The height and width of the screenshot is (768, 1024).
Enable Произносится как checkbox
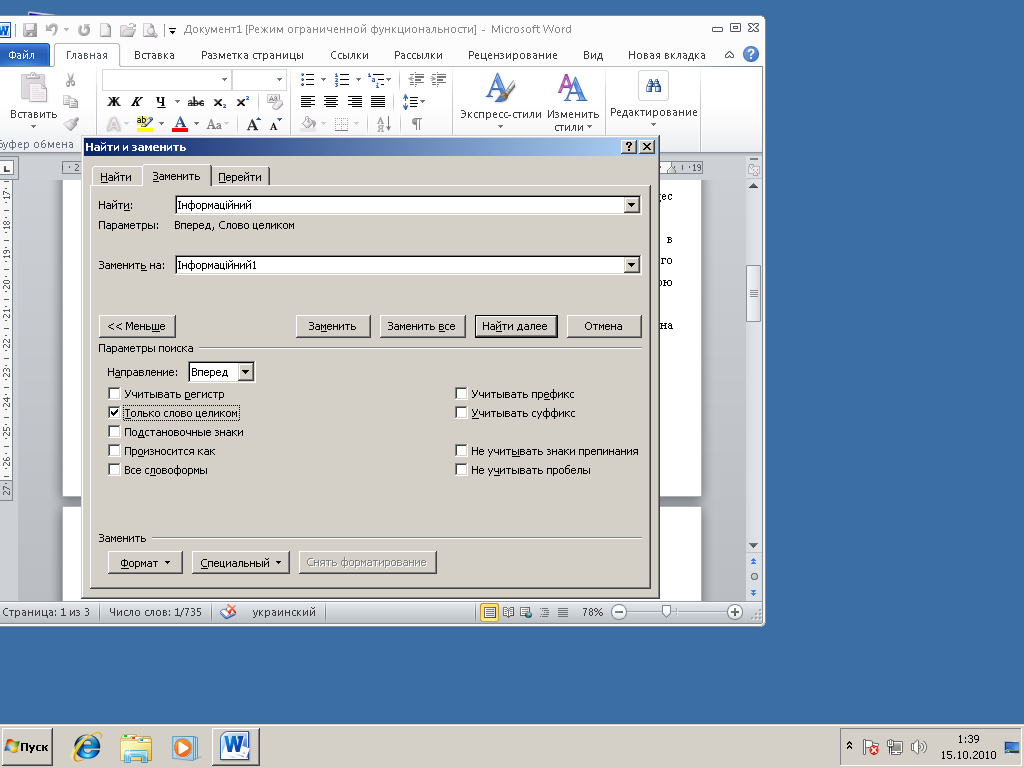(114, 451)
